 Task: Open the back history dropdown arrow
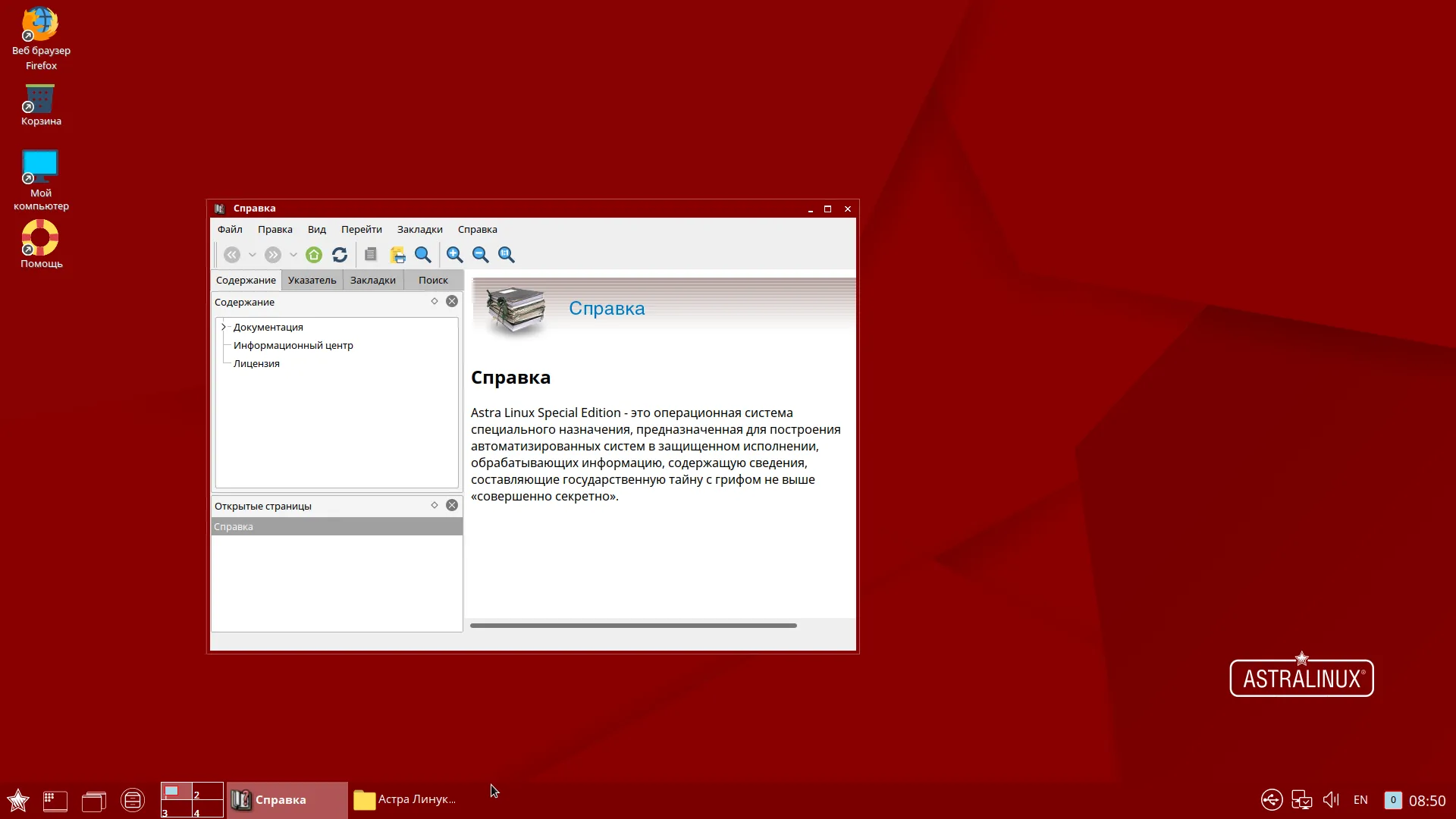click(x=253, y=255)
